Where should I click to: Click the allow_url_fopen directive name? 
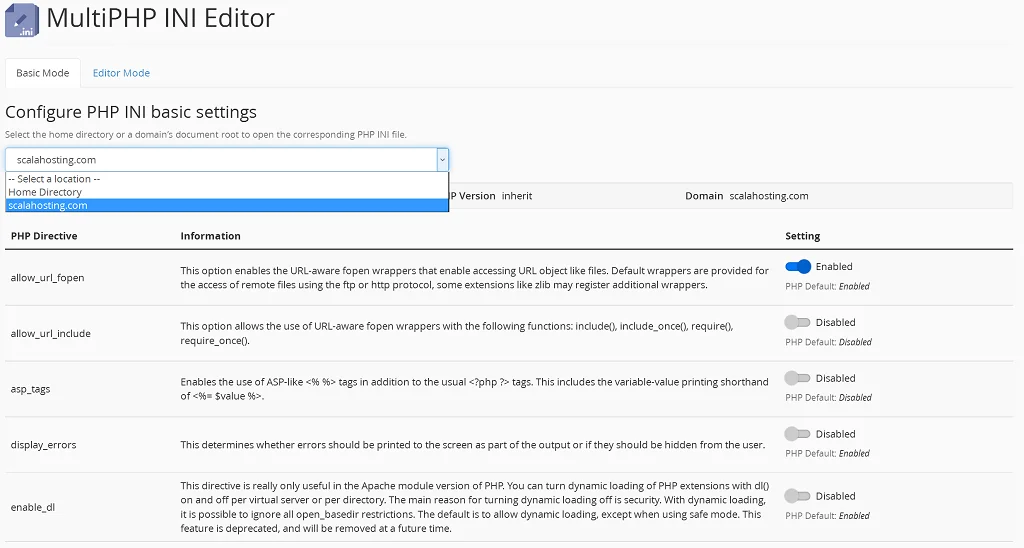pyautogui.click(x=47, y=277)
